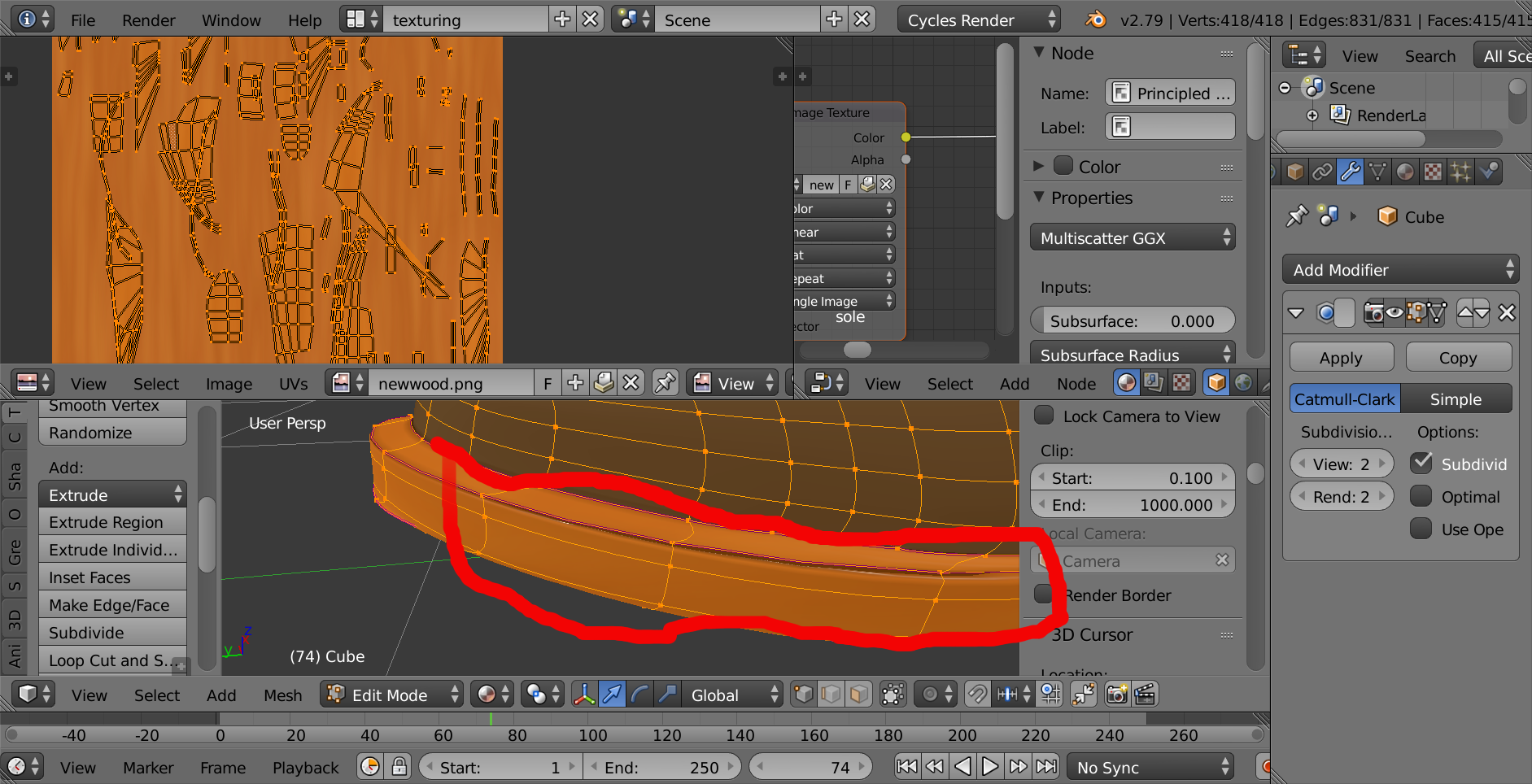Enable Render Border checkbox
This screenshot has height=784, width=1532.
[1044, 595]
